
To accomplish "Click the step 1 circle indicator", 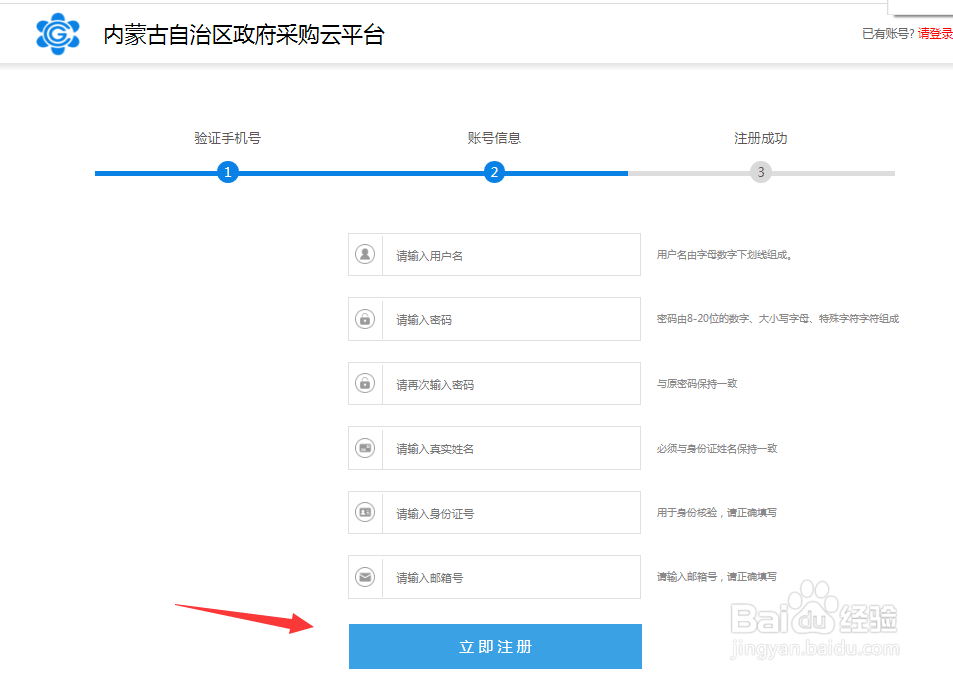I will point(228,172).
